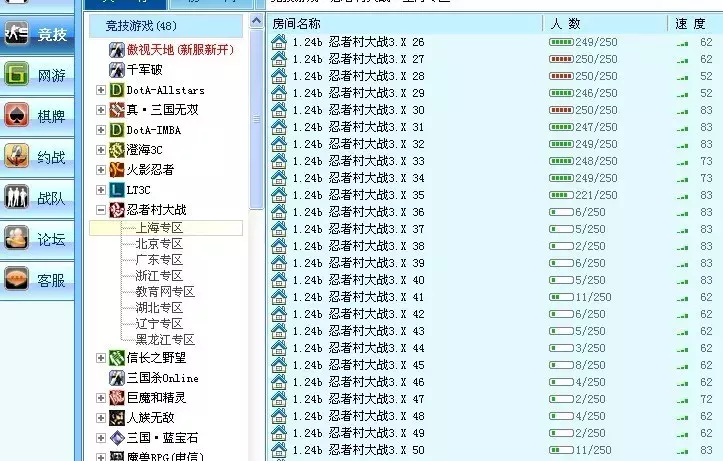Collapse the 忍者村大战 tree node
The image size is (723, 461).
click(101, 210)
